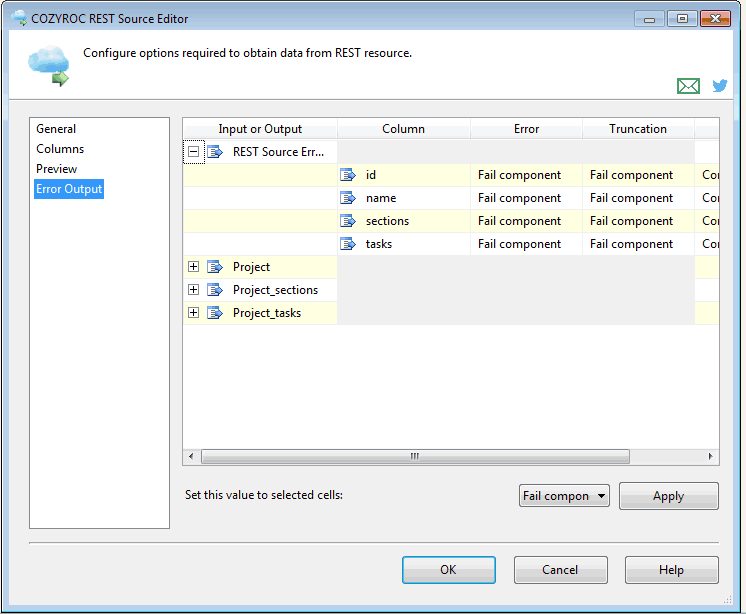The image size is (746, 614).
Task: Click the output icon beside Project
Action: point(215,267)
